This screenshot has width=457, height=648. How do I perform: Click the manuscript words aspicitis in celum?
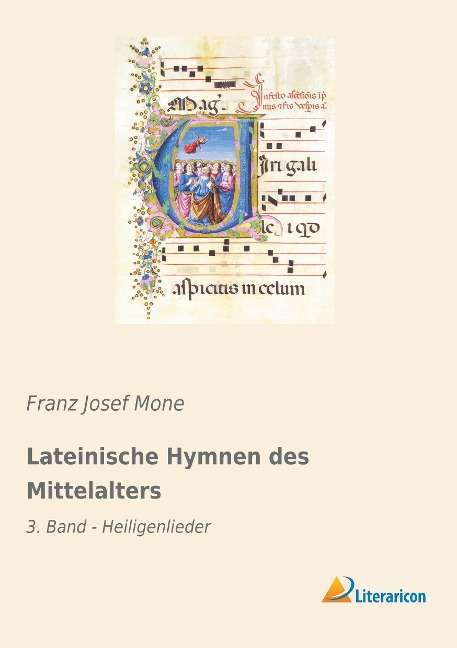pos(238,288)
